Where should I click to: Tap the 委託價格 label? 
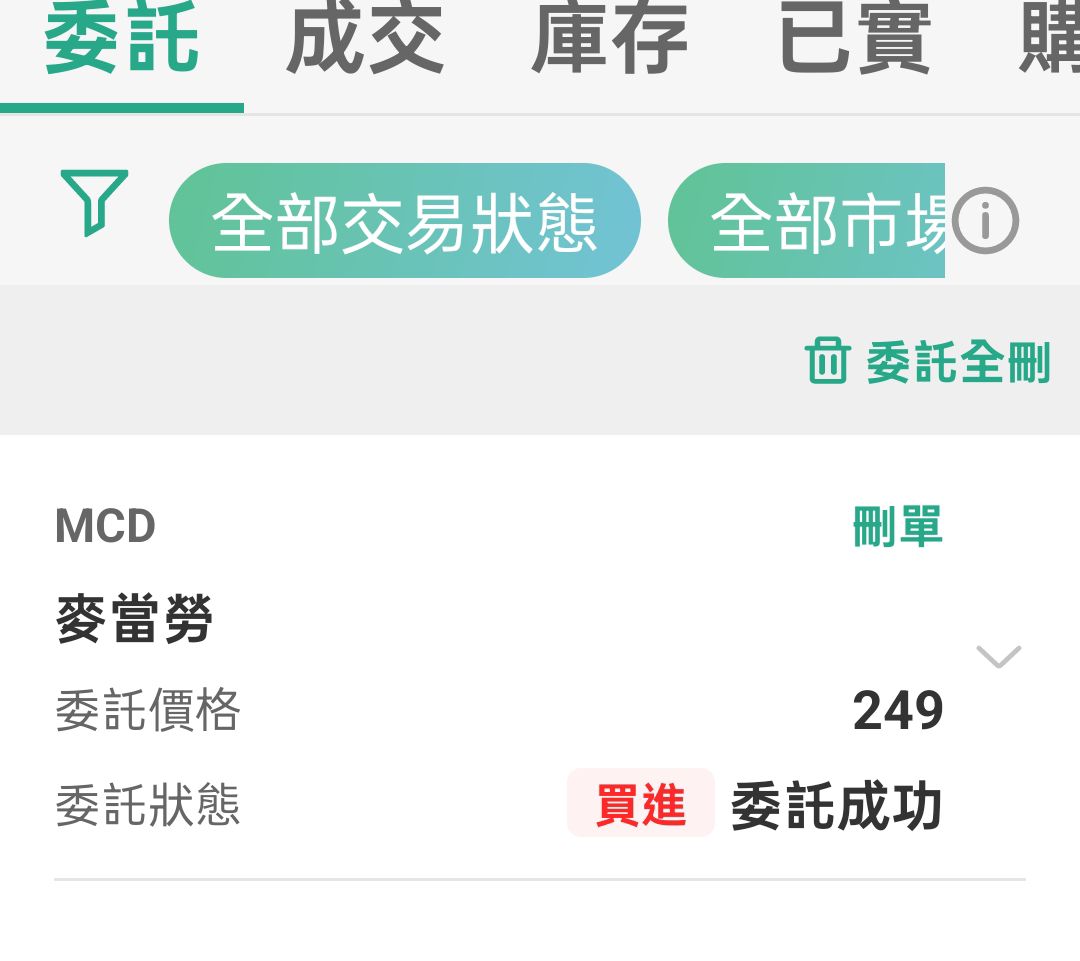pos(147,710)
